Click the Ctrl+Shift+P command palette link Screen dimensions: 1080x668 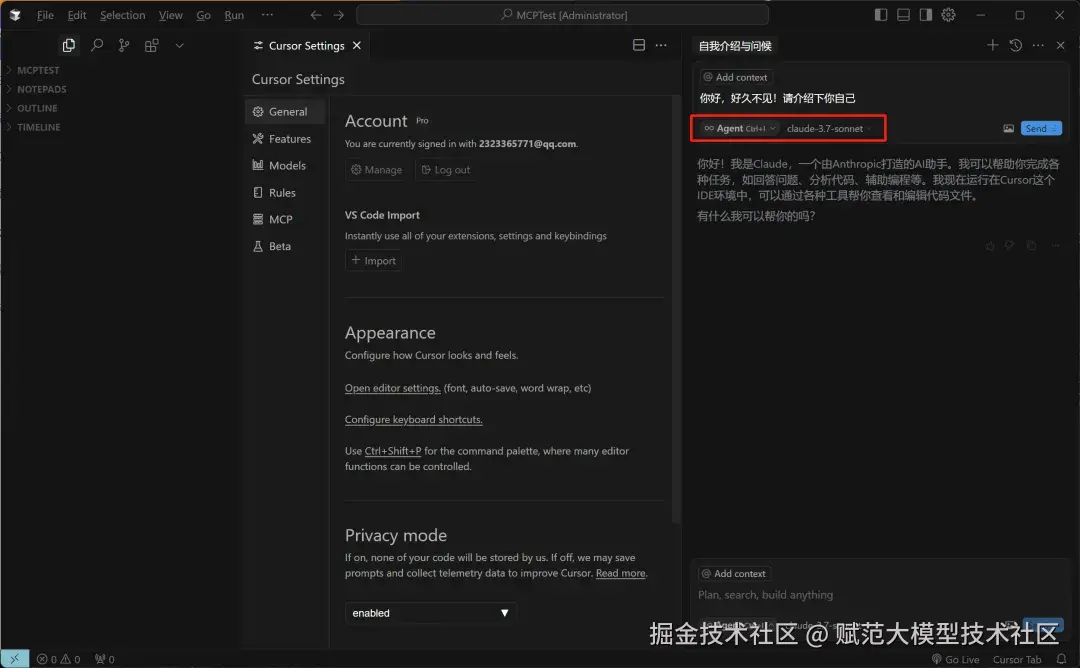(x=393, y=451)
